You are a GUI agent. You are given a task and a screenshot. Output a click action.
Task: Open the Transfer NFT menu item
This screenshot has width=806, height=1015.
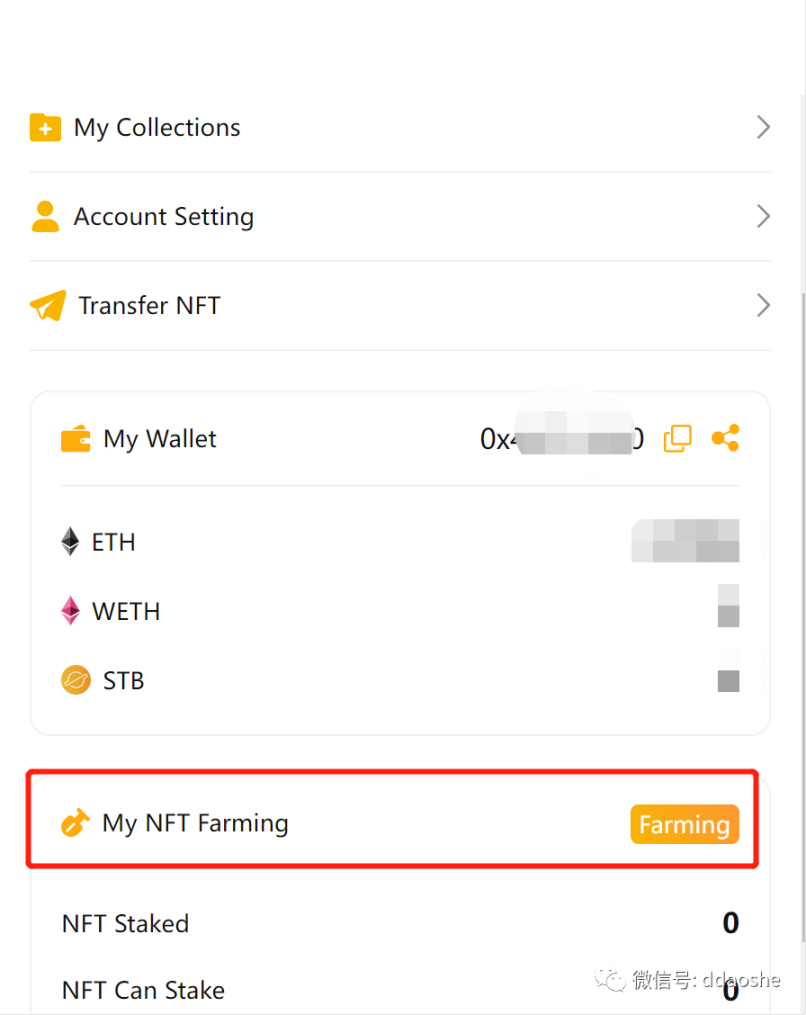click(149, 306)
